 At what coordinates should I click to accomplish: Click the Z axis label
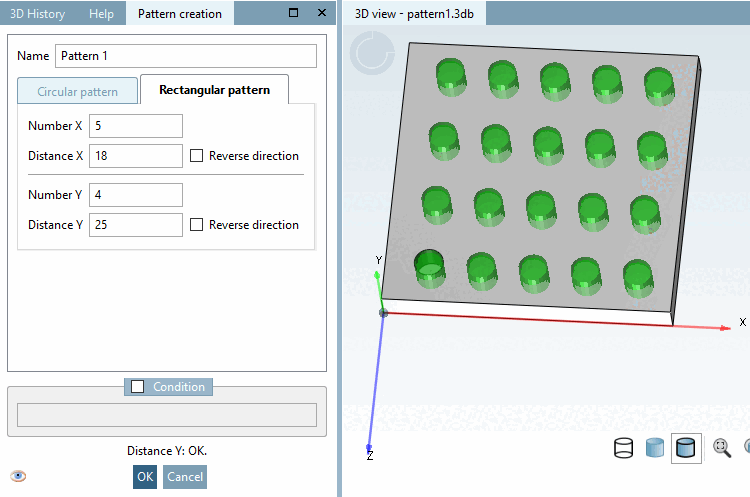click(x=370, y=456)
